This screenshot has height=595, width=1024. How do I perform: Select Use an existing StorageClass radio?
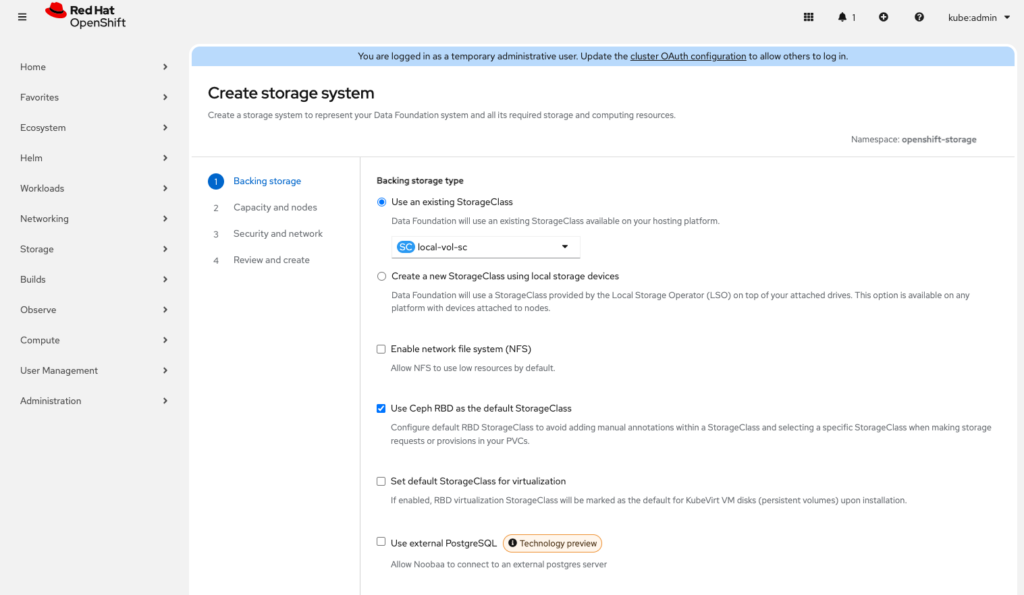click(381, 202)
